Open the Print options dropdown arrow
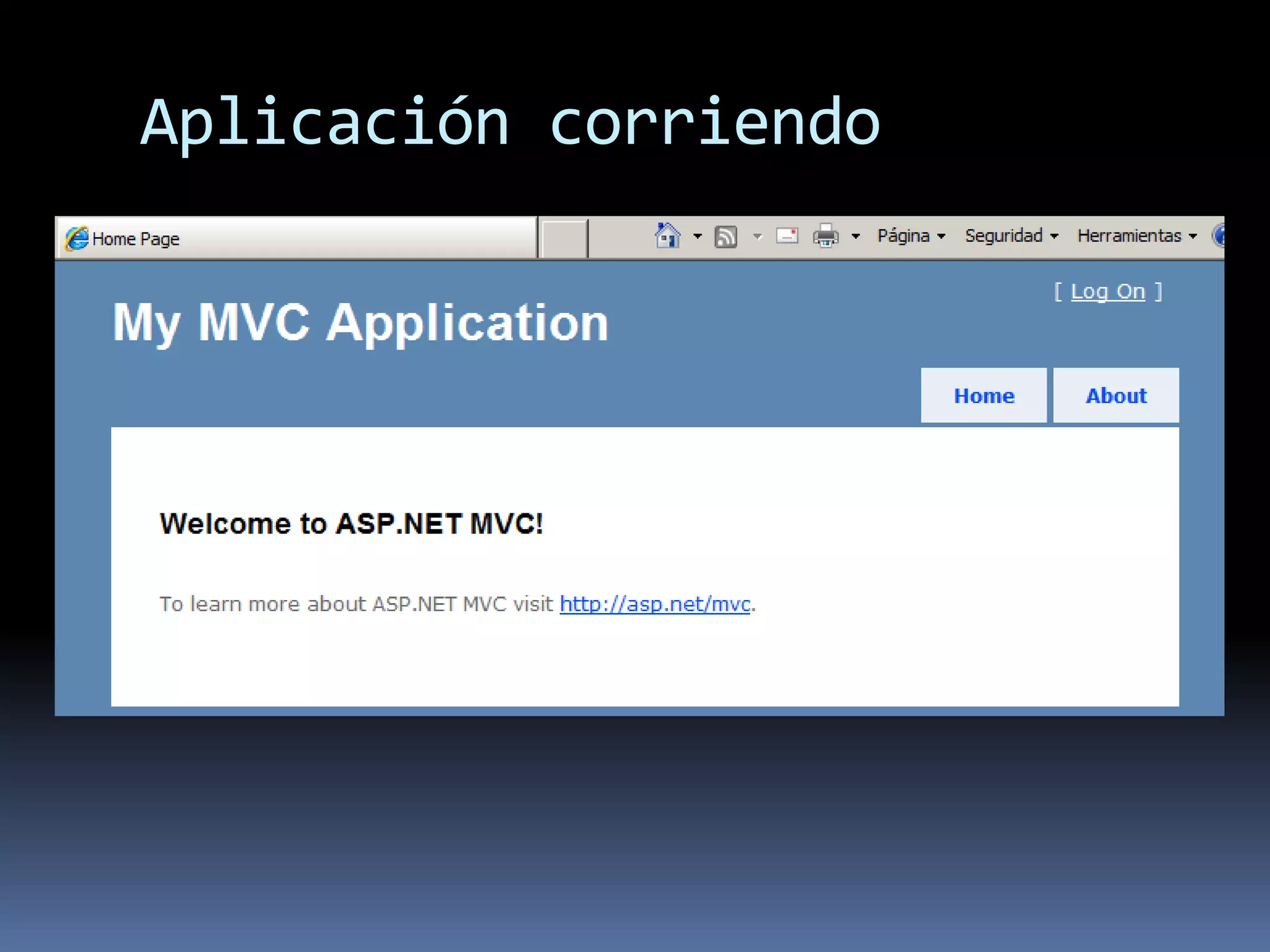Screen dimensions: 1270x952 pos(856,236)
